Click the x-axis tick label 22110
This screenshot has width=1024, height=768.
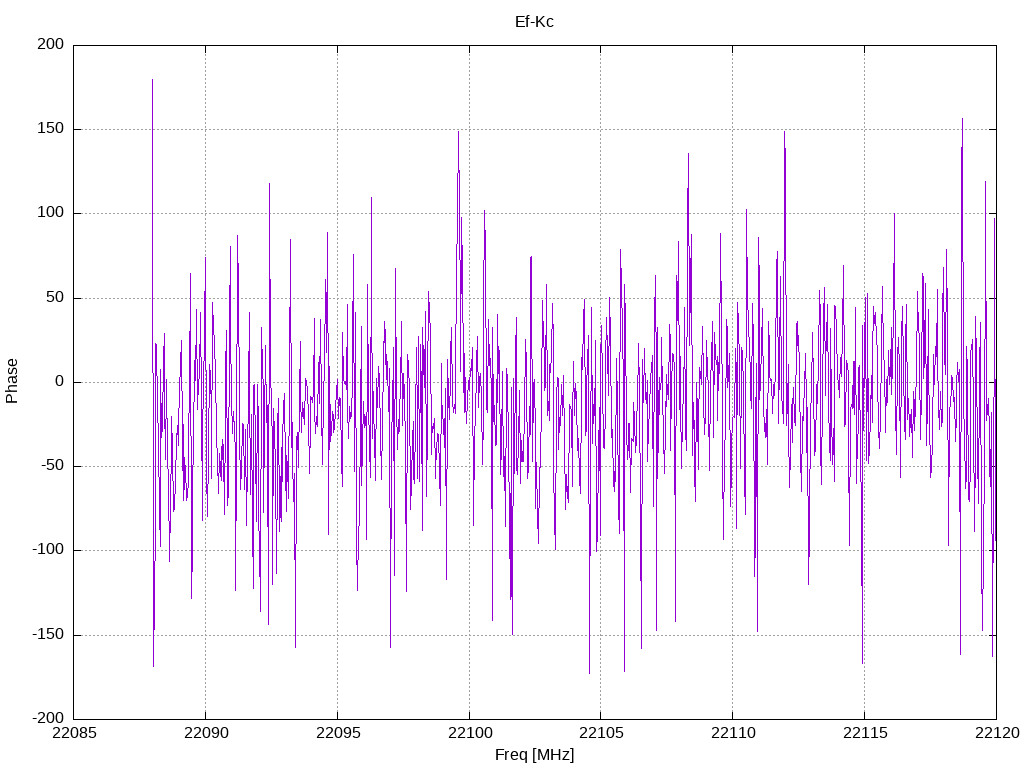pos(733,733)
